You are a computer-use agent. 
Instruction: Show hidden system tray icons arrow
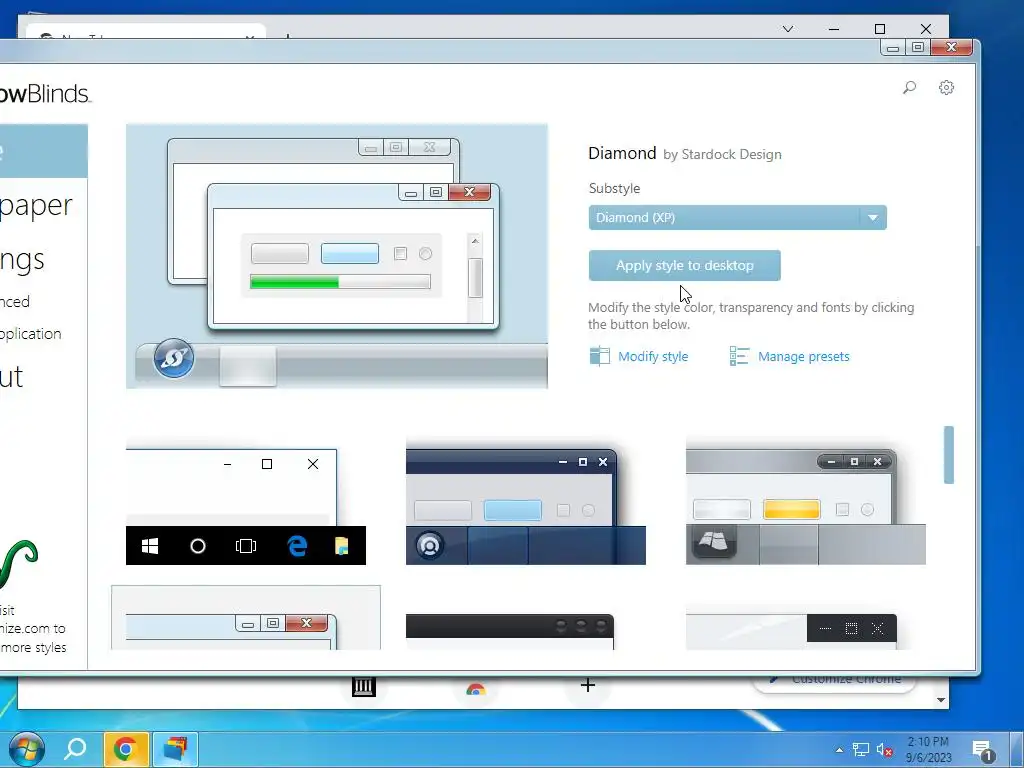coord(839,750)
